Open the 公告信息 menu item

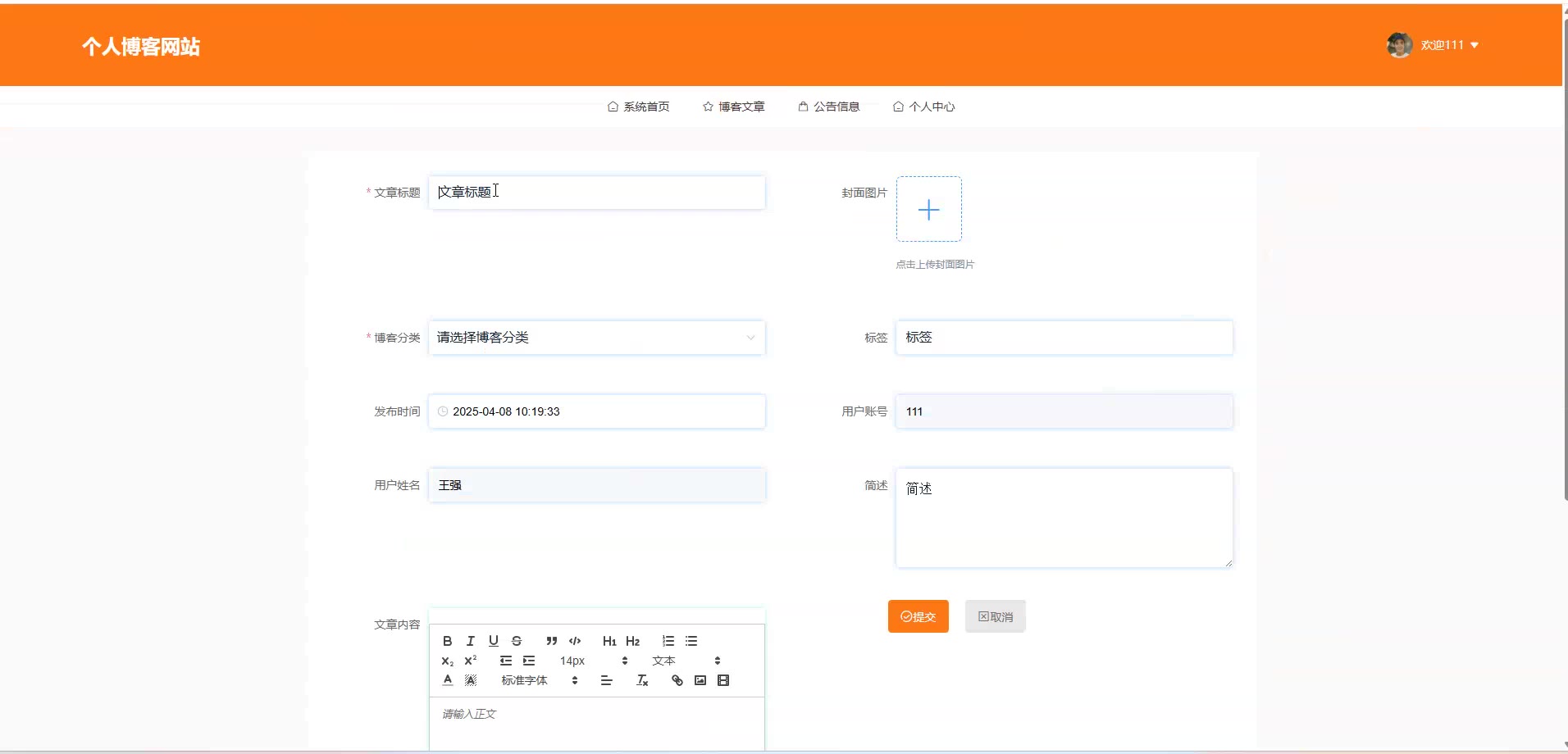pos(828,107)
